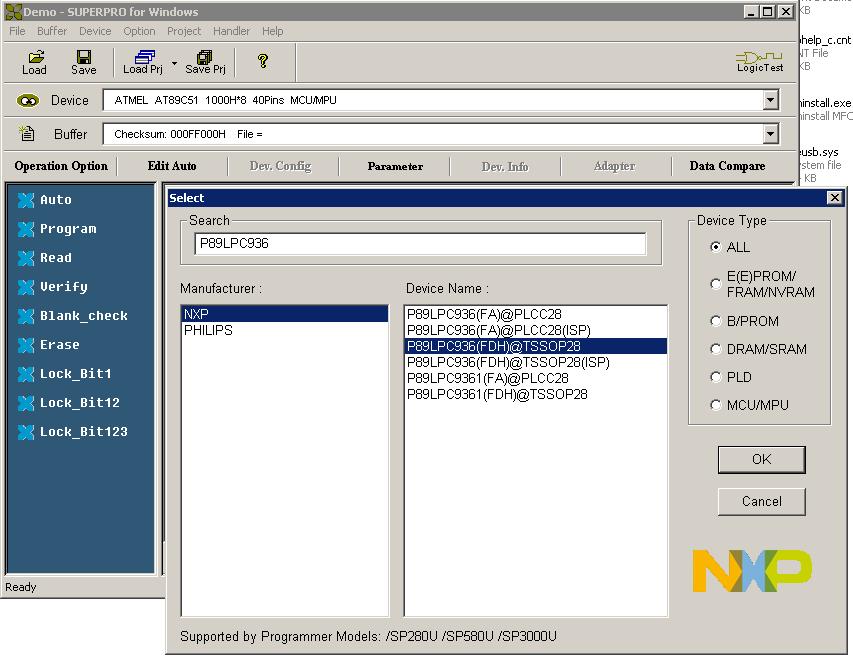Click the Parameter button
Viewport: 853px width, 663px height.
point(395,166)
